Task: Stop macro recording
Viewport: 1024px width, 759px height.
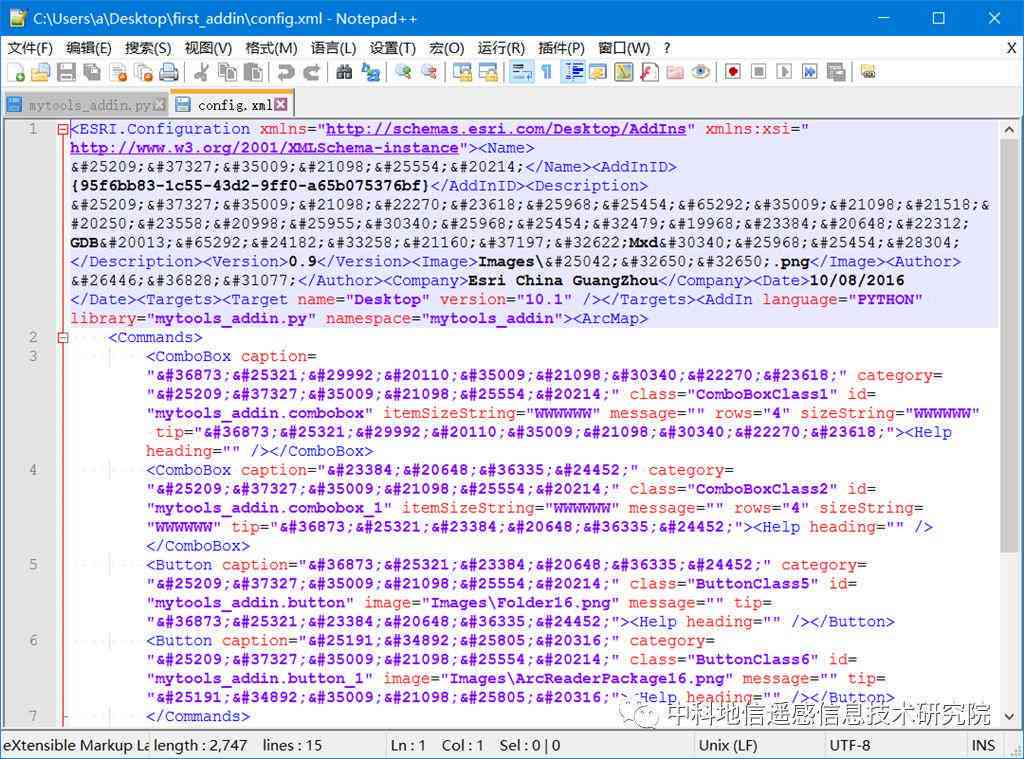Action: [x=758, y=72]
